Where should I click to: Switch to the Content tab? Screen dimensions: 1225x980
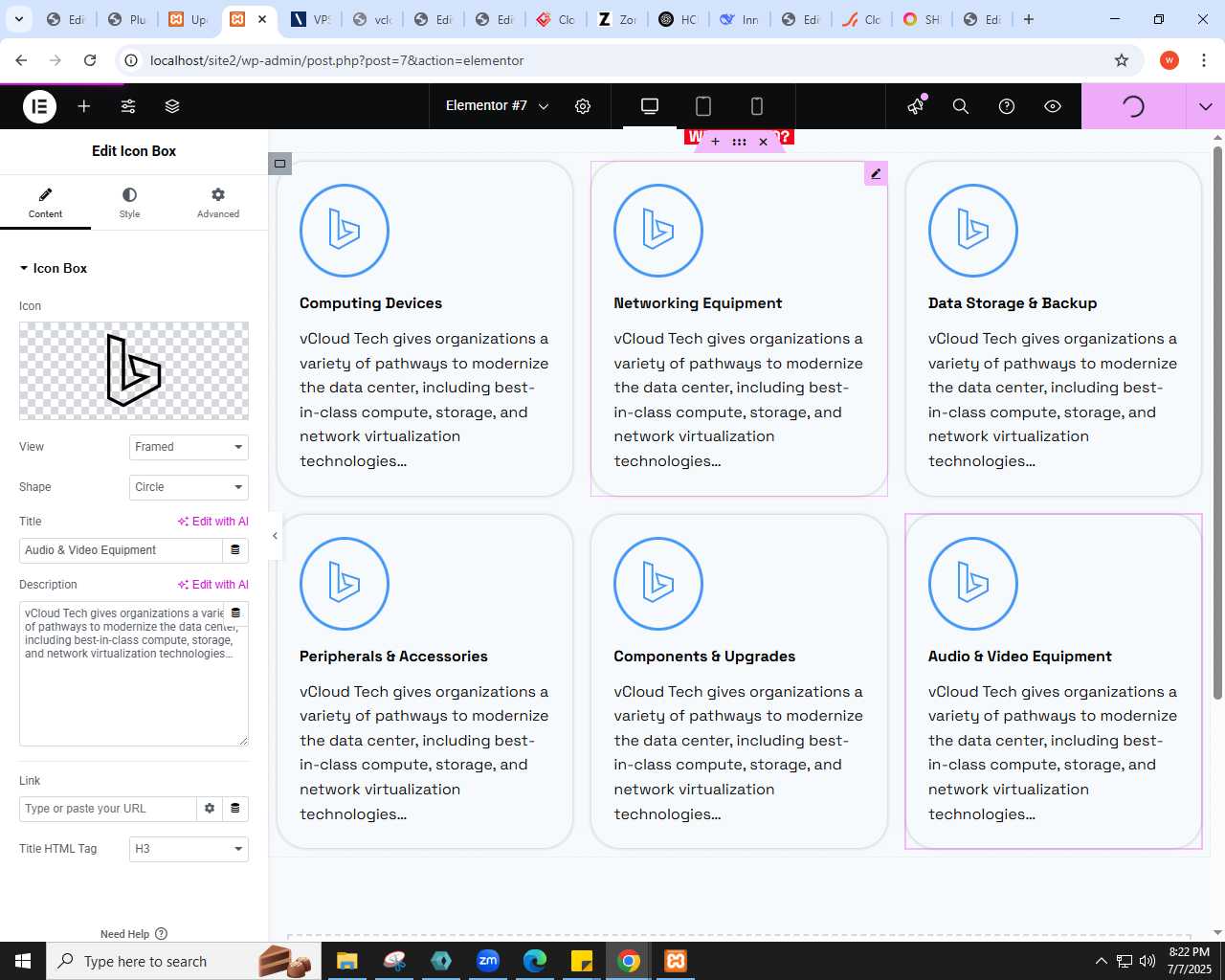[x=45, y=202]
